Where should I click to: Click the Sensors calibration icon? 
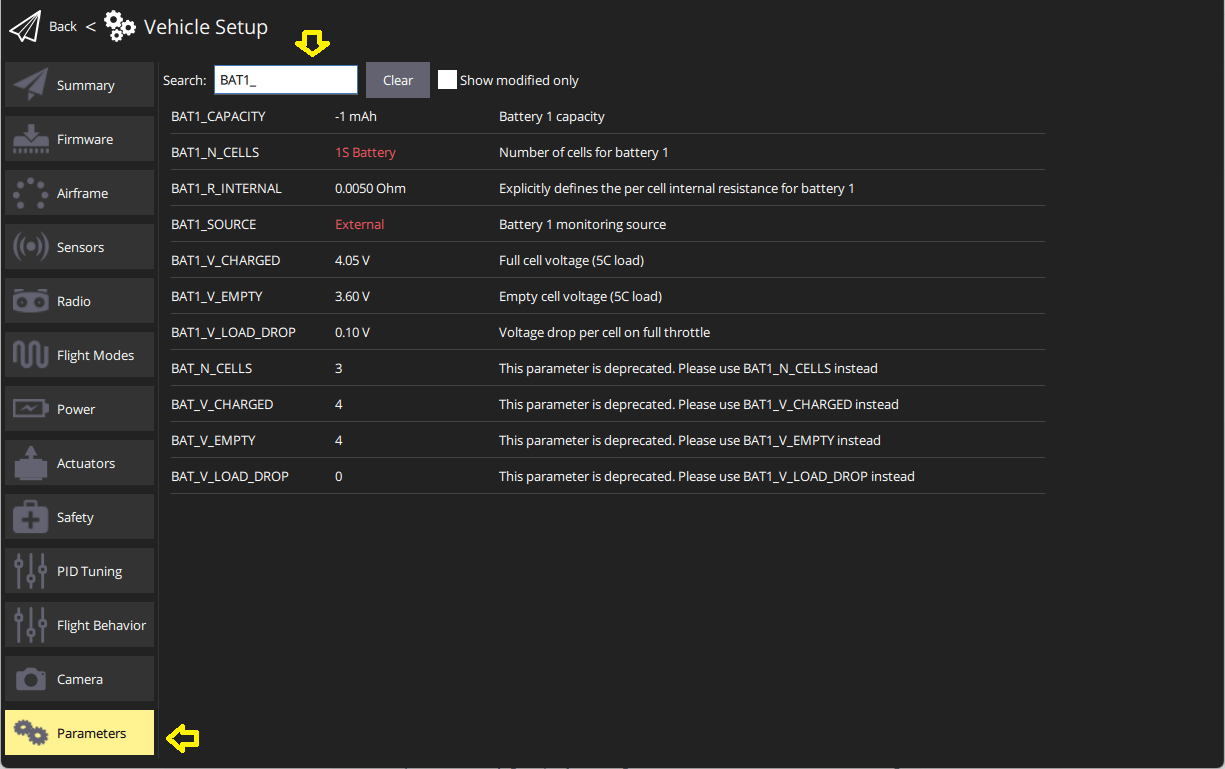[x=30, y=246]
